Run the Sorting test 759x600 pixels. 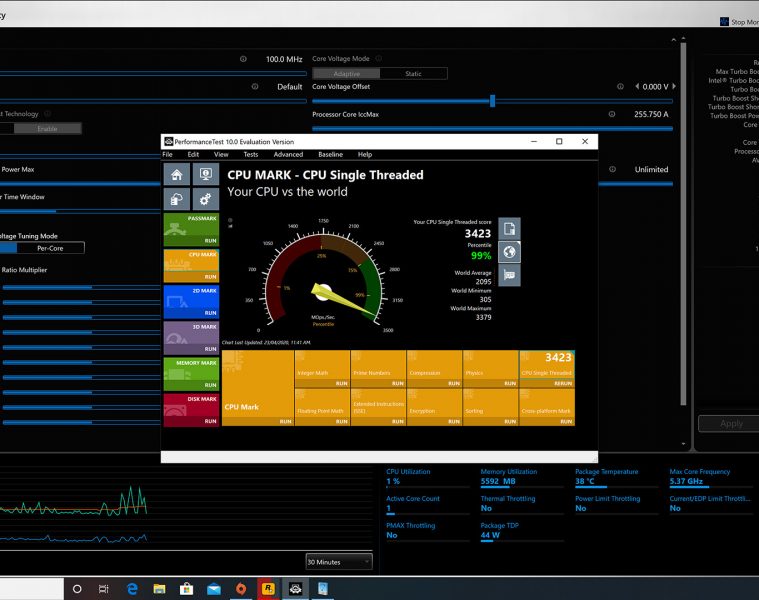click(x=490, y=407)
